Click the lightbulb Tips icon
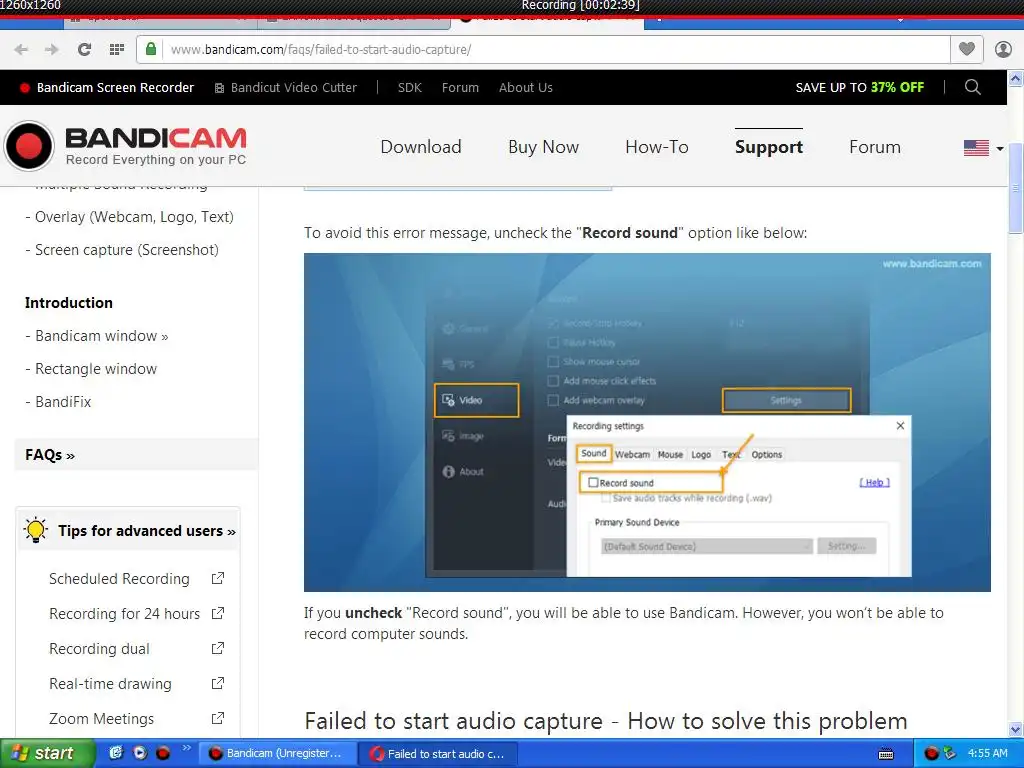 click(x=35, y=530)
